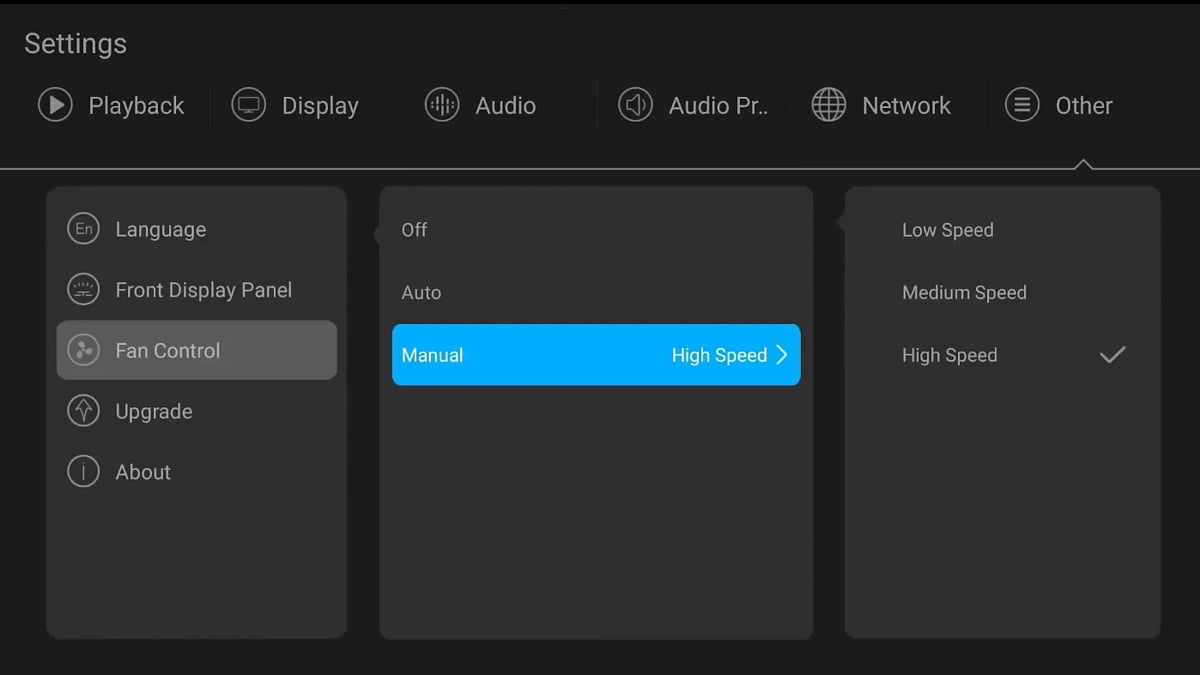Viewport: 1200px width, 675px height.
Task: Turn the fan Off
Action: [x=414, y=230]
